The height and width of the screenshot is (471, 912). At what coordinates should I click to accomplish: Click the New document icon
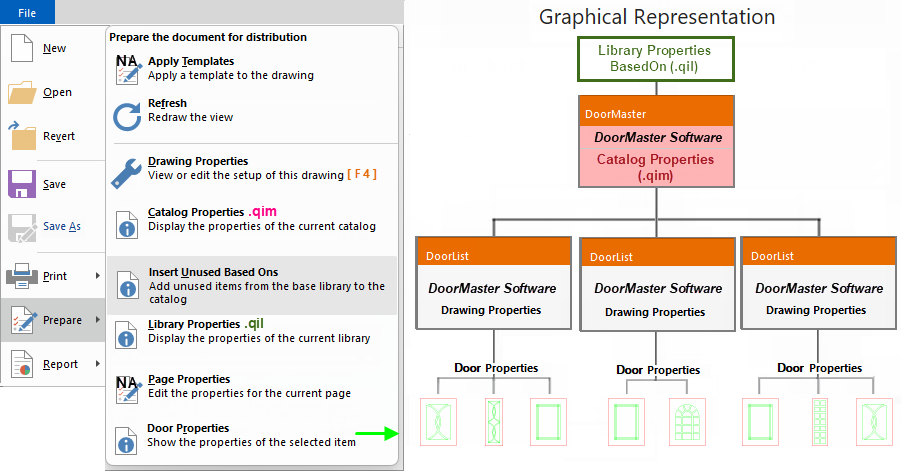pyautogui.click(x=22, y=48)
